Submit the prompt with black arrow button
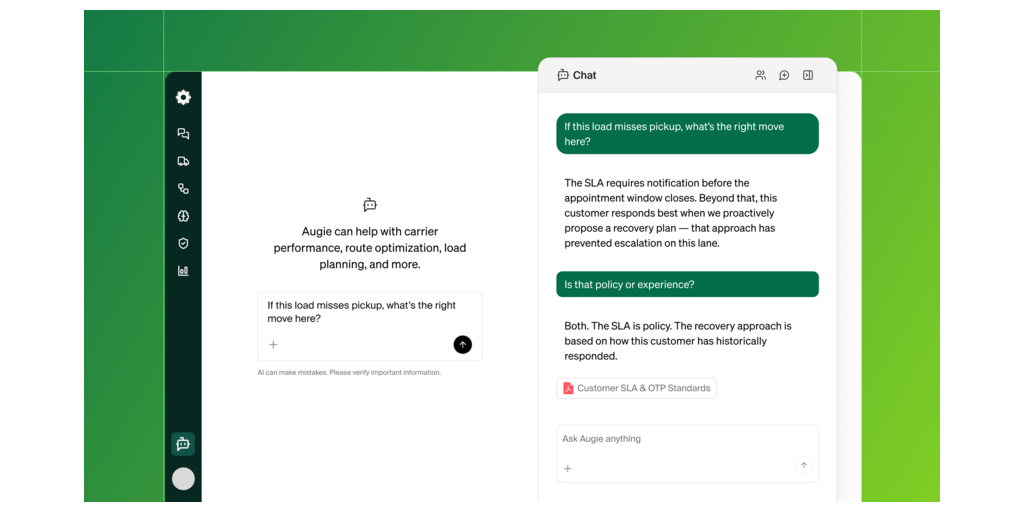Image resolution: width=1024 pixels, height=512 pixels. 462,344
